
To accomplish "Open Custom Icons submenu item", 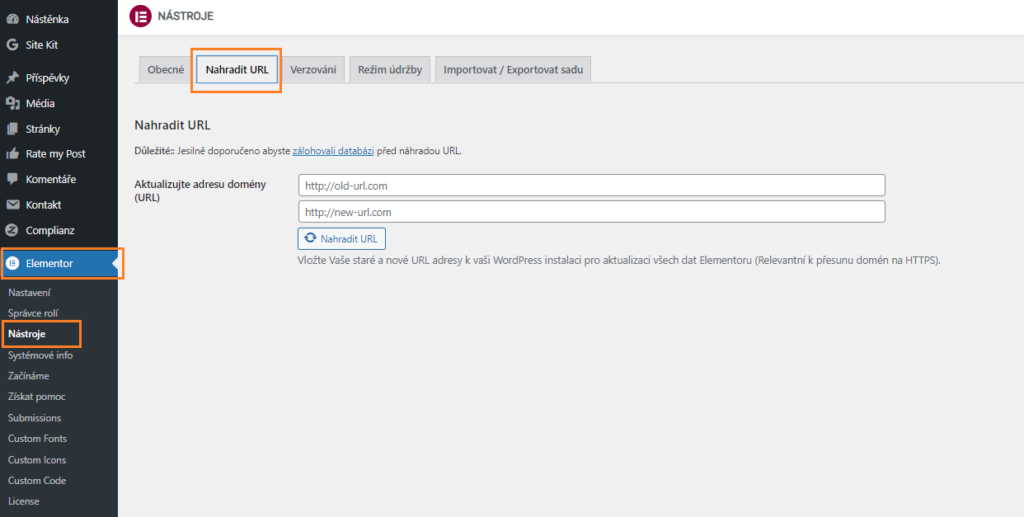I will click(x=37, y=460).
